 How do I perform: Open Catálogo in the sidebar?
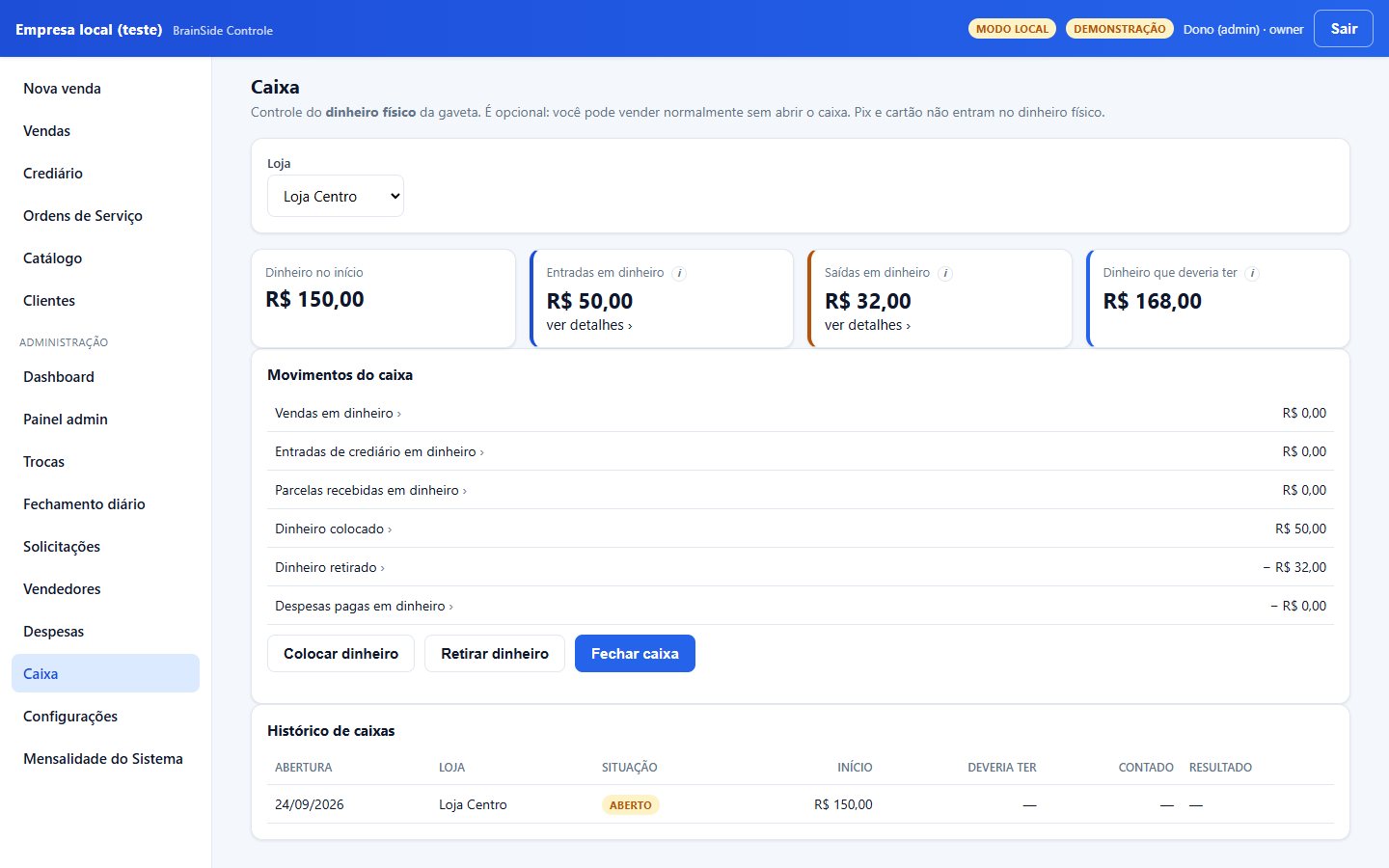[x=105, y=258]
